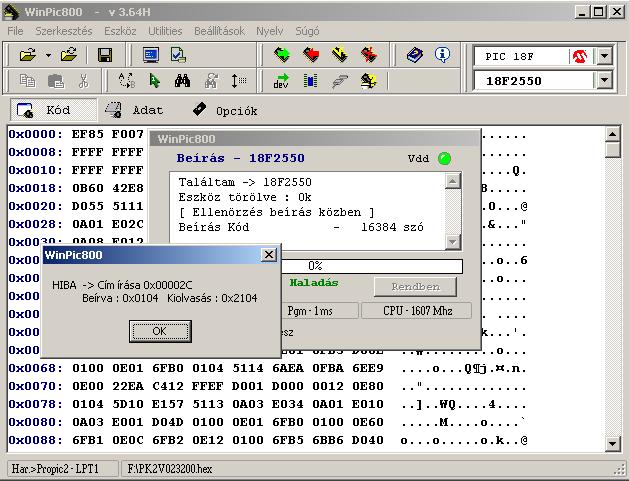Click log line 'Találtam -> 18F2550'

245,182
